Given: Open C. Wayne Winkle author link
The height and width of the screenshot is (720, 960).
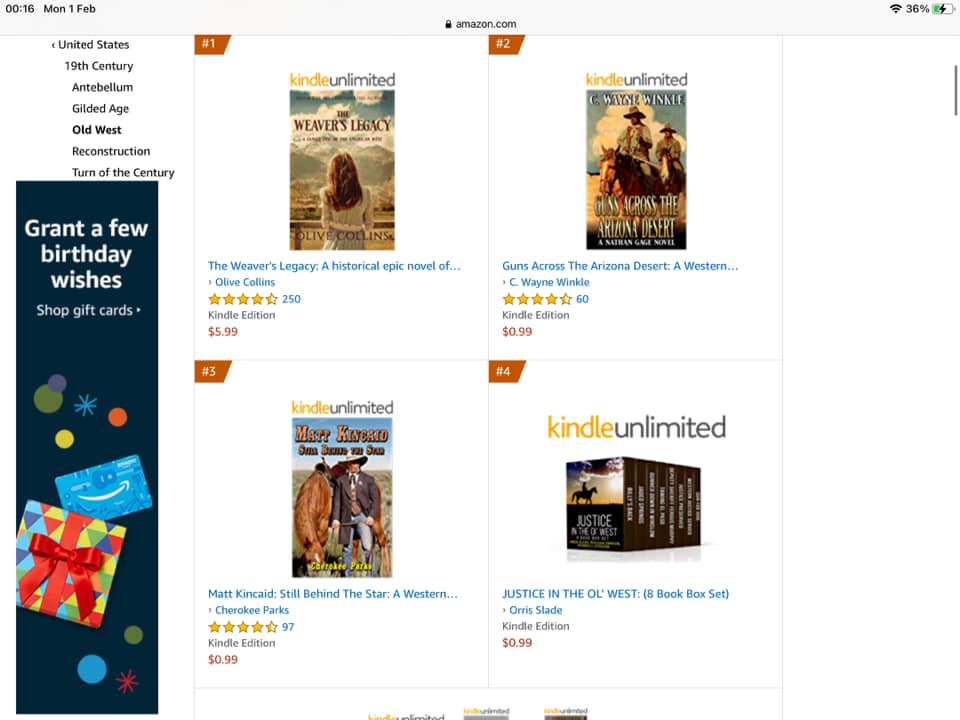Looking at the screenshot, I should (549, 282).
